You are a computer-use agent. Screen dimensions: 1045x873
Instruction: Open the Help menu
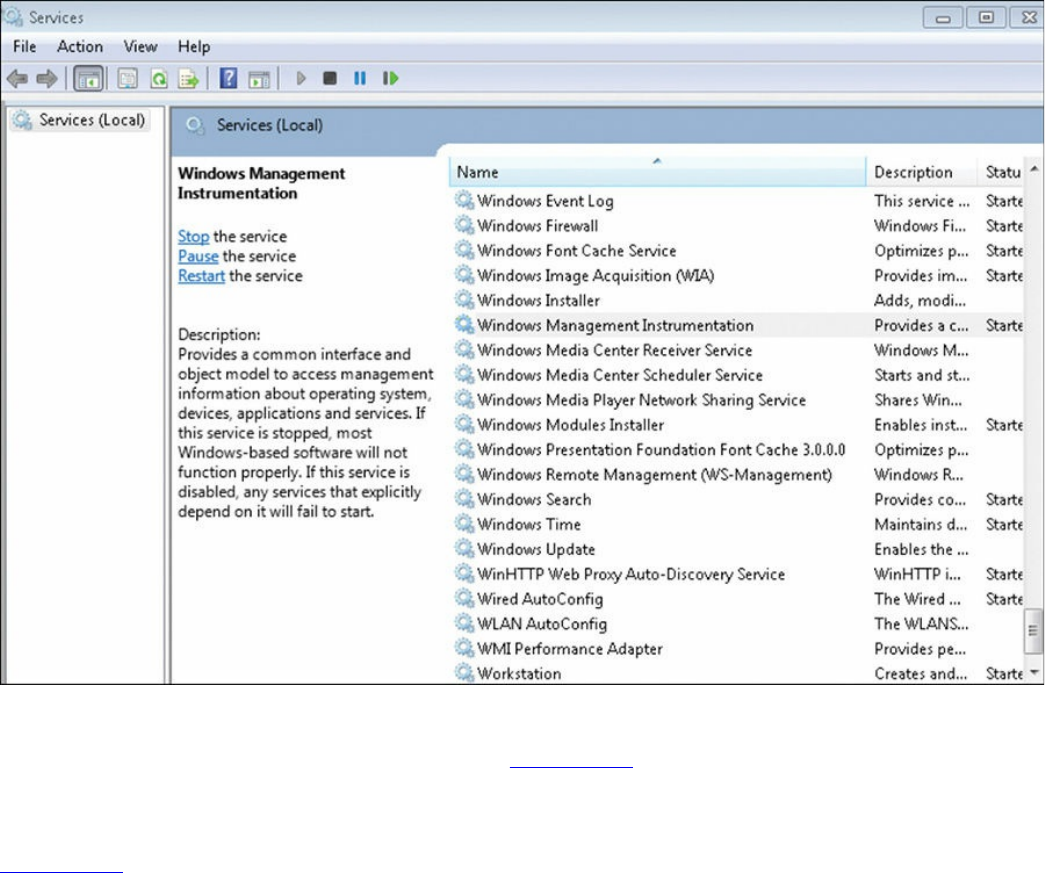click(x=194, y=47)
